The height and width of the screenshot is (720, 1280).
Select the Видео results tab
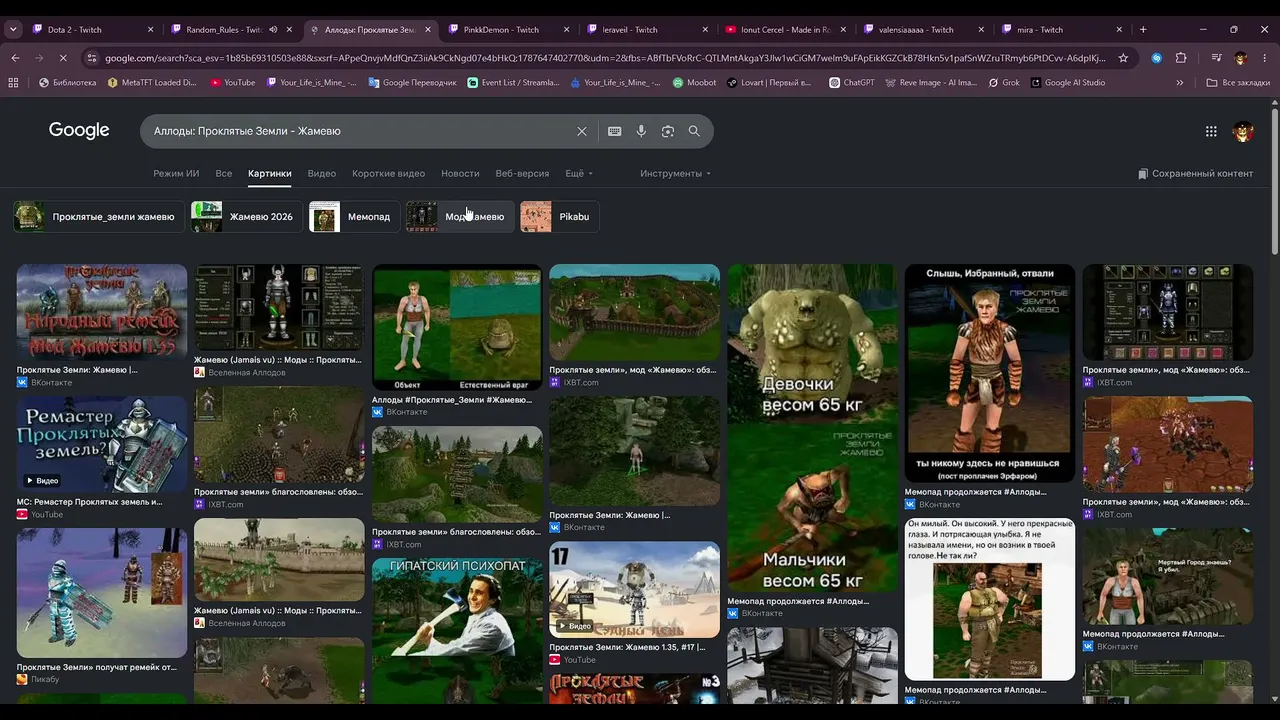coord(322,173)
